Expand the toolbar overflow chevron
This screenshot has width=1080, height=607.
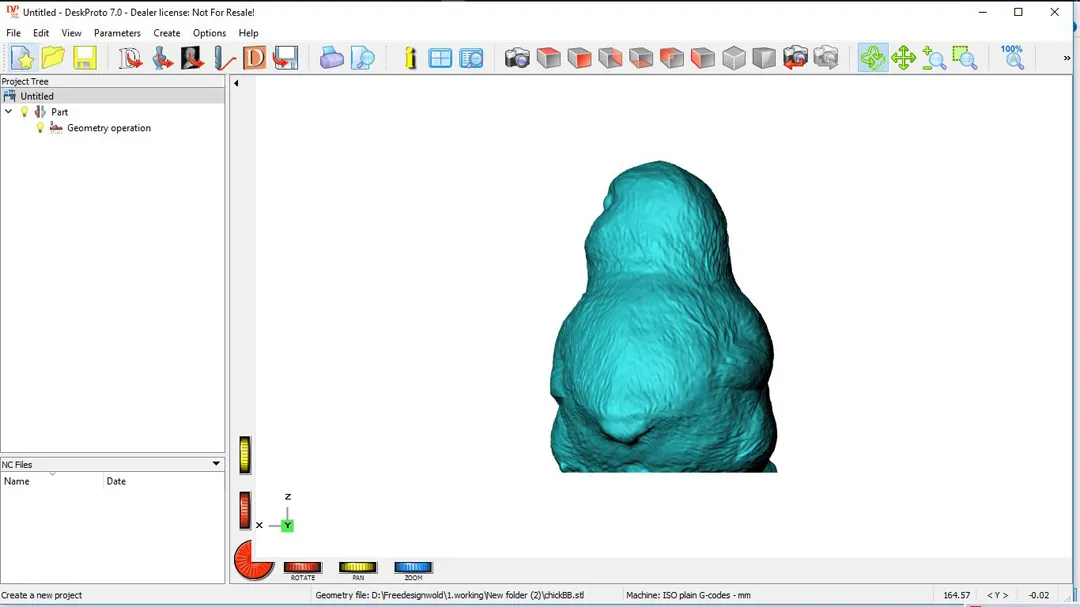pos(1066,58)
